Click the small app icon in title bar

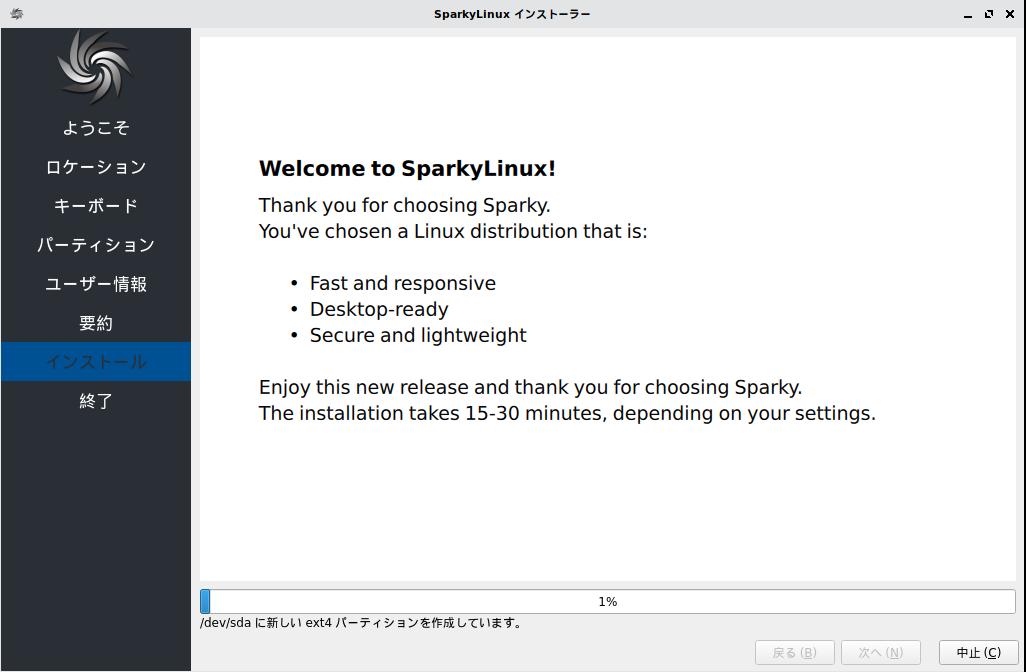coord(17,14)
